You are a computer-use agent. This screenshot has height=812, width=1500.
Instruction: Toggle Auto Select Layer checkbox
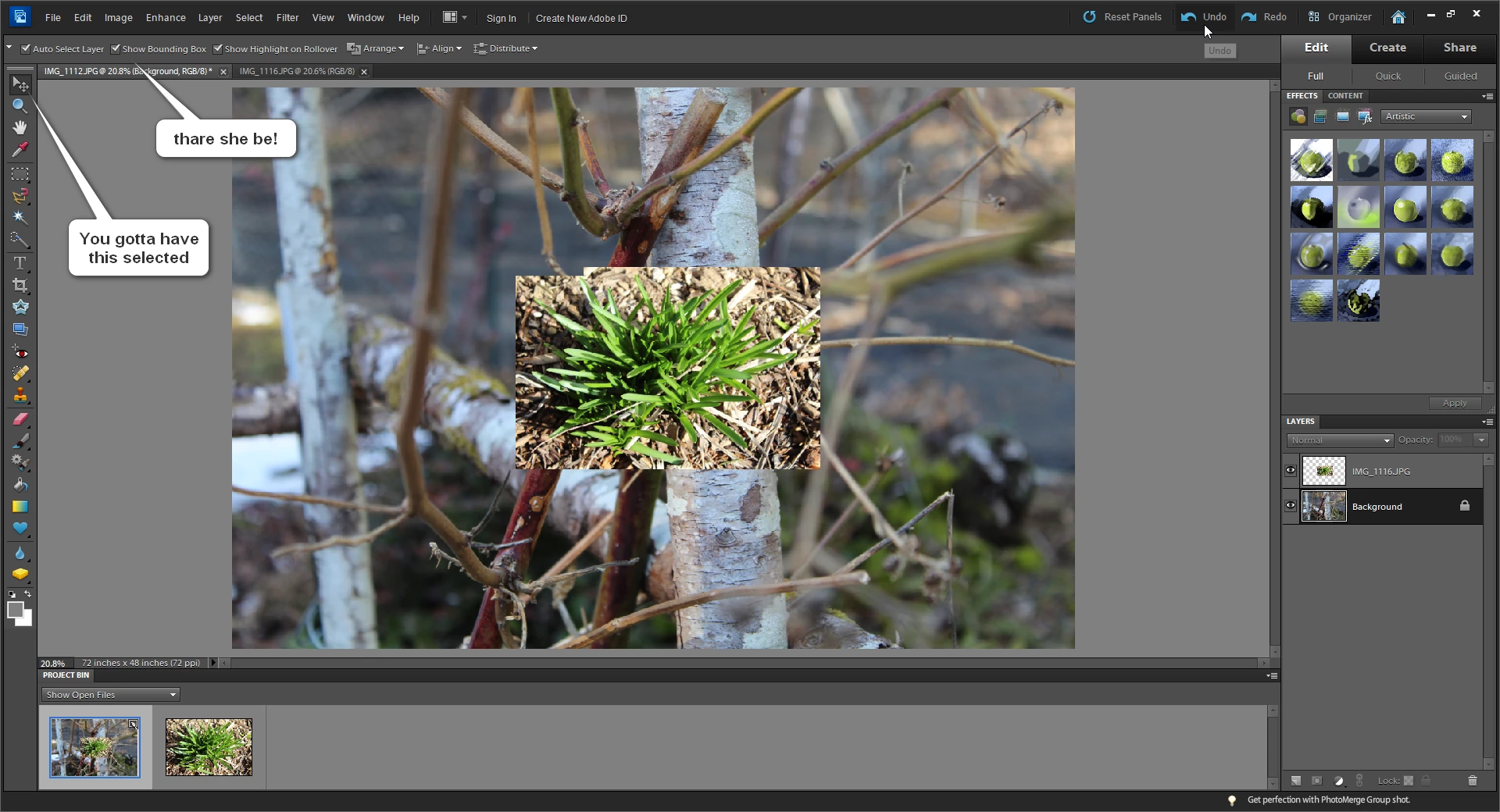(26, 48)
